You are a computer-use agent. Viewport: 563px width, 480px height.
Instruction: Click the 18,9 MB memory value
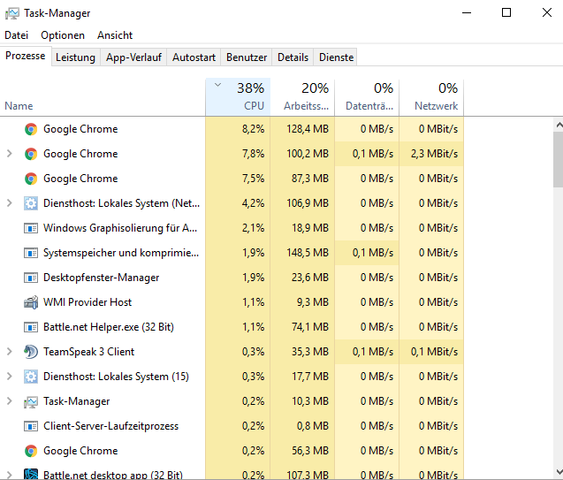pyautogui.click(x=310, y=228)
